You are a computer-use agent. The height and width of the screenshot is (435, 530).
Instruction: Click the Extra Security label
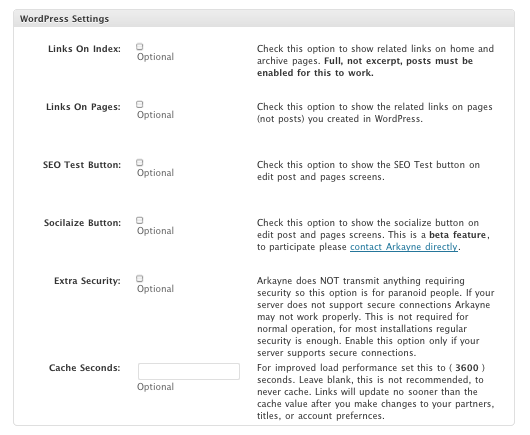coord(87,281)
